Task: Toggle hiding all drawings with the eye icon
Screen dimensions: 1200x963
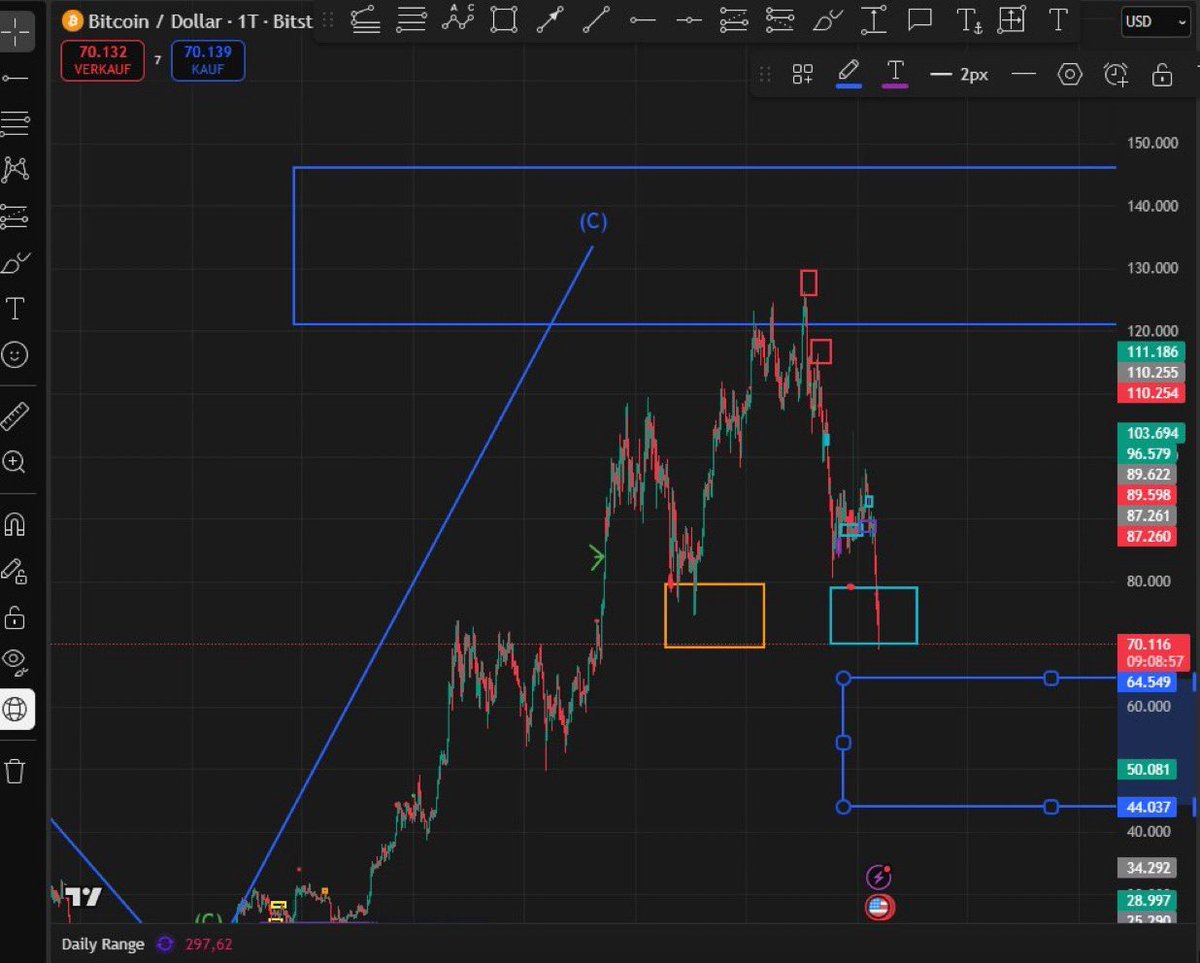Action: point(15,662)
